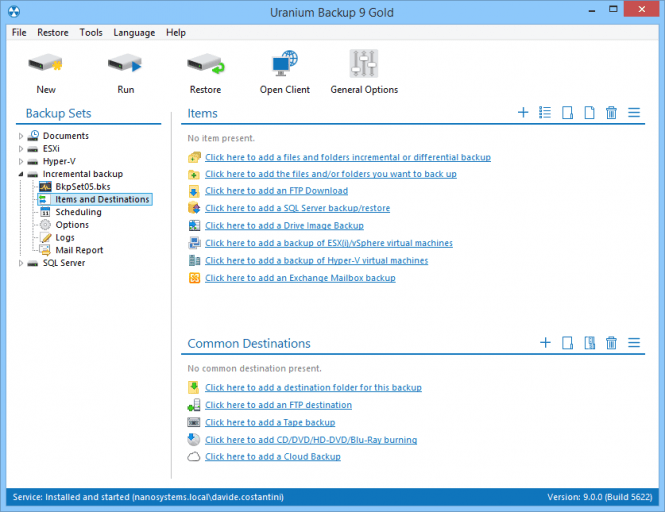The width and height of the screenshot is (665, 512).
Task: Expand the ESXi backup set
Action: 21,149
